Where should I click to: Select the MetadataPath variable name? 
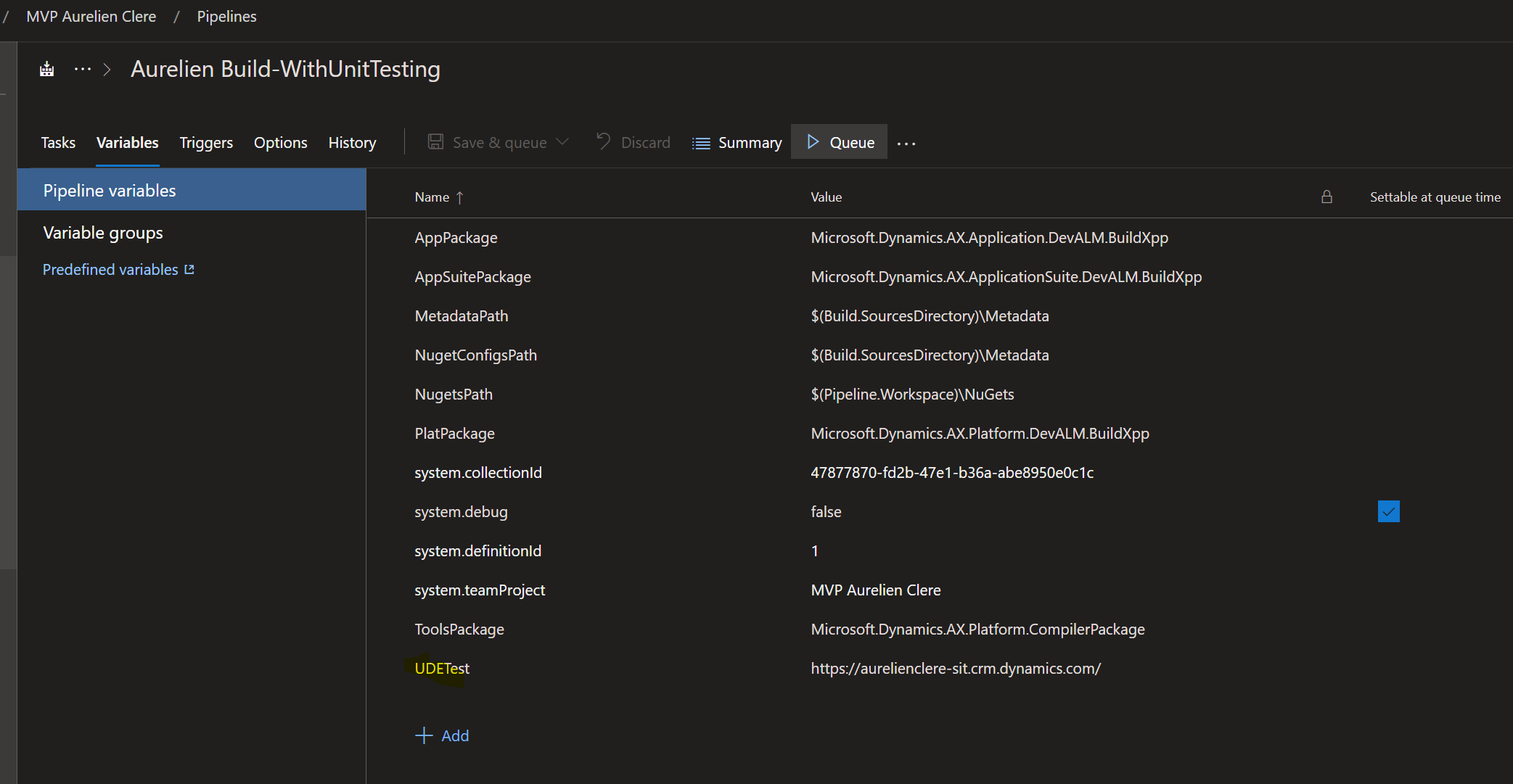[461, 316]
